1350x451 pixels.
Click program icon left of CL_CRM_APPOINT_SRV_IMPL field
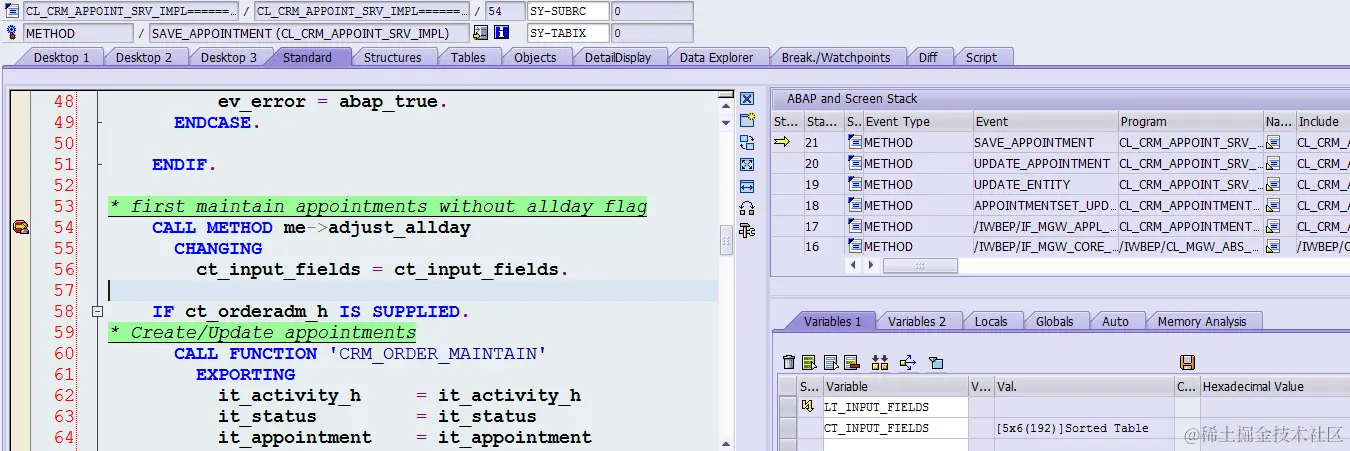click(x=11, y=11)
